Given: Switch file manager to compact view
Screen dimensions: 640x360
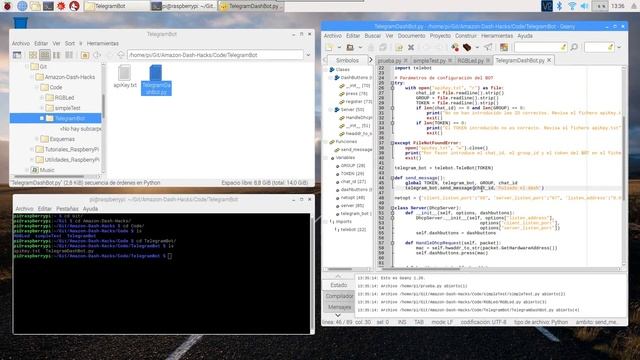Looking at the screenshot, I should click(57, 55).
